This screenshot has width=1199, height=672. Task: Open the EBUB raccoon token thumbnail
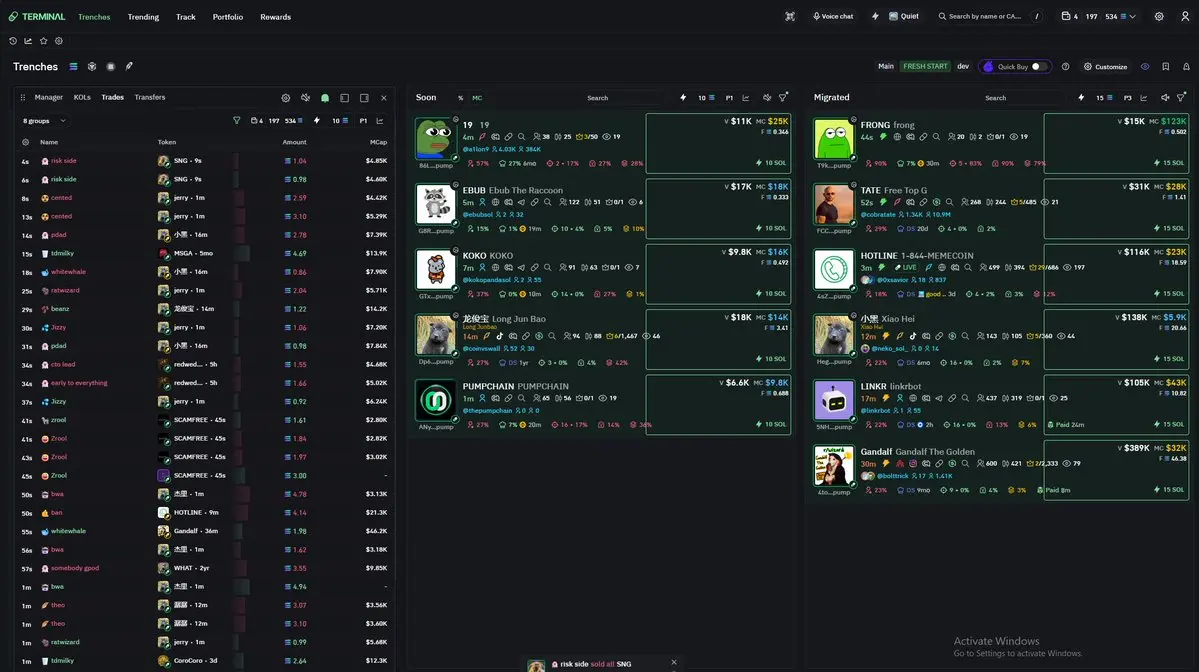pyautogui.click(x=435, y=203)
